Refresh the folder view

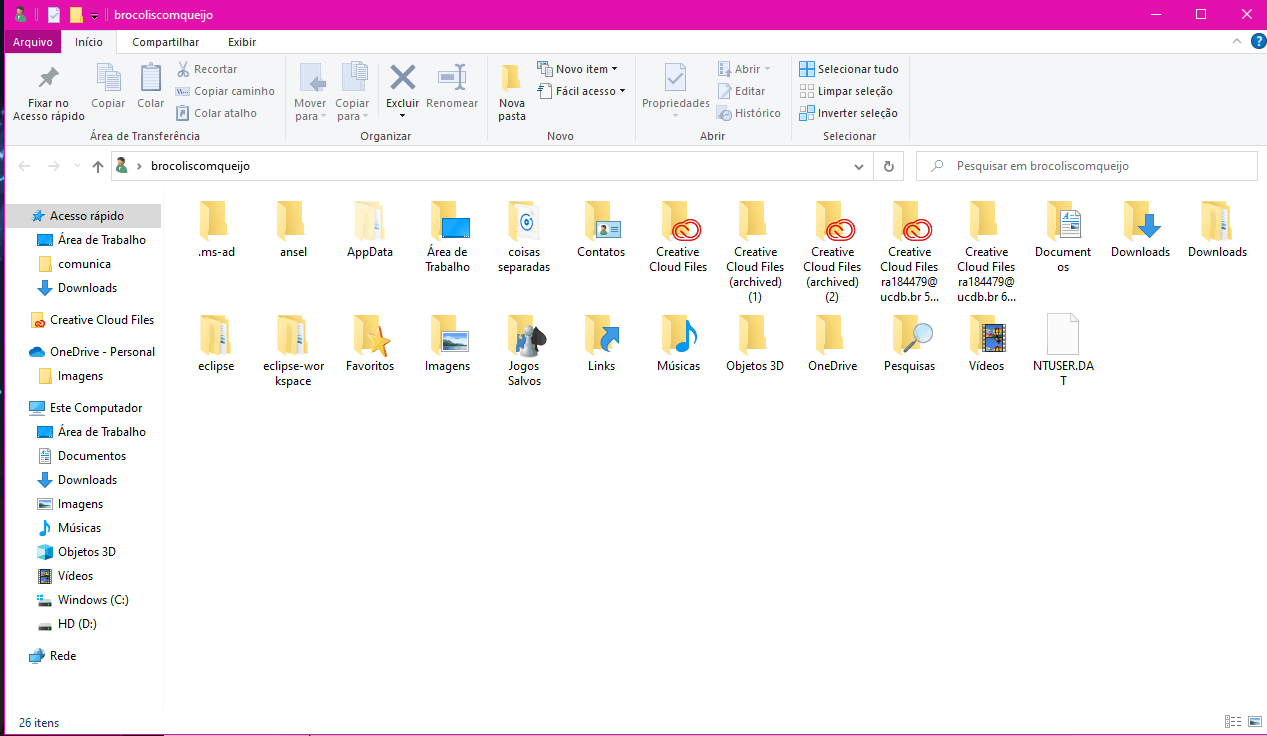888,166
